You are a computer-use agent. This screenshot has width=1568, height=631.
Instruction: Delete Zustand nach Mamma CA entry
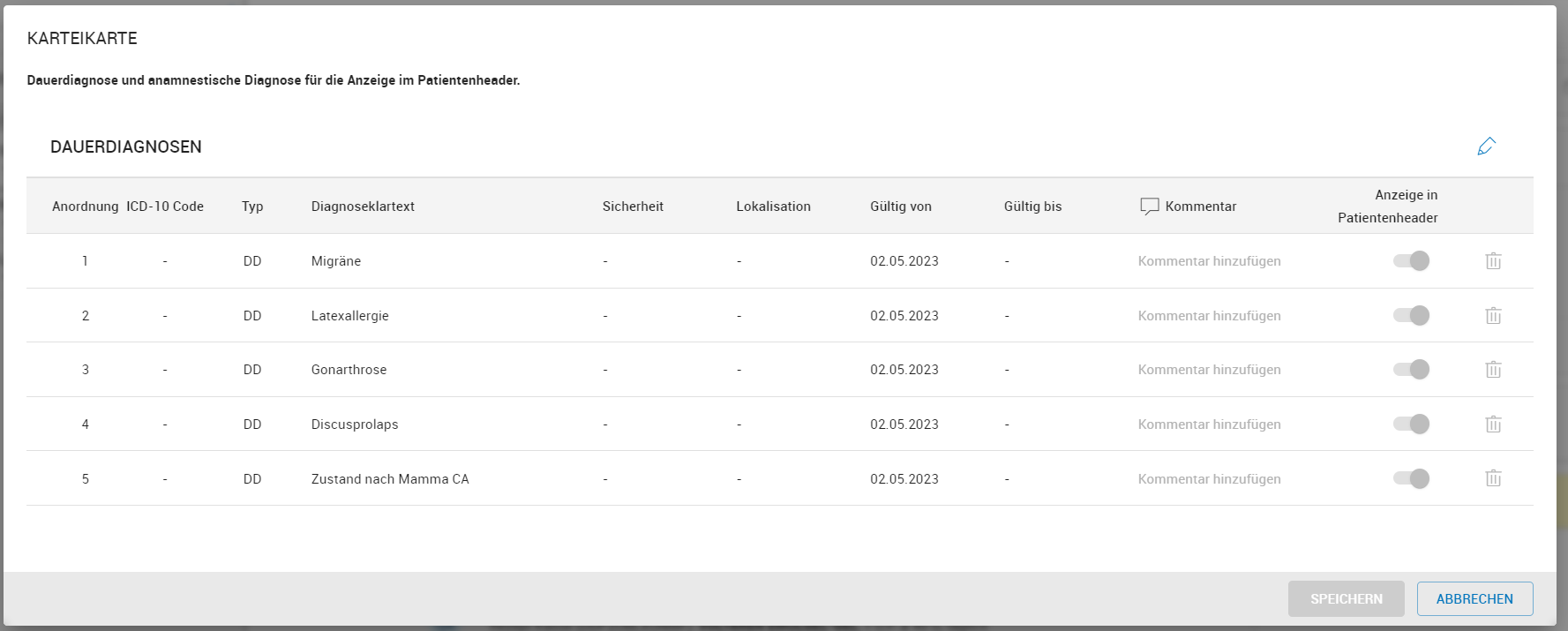[1493, 478]
